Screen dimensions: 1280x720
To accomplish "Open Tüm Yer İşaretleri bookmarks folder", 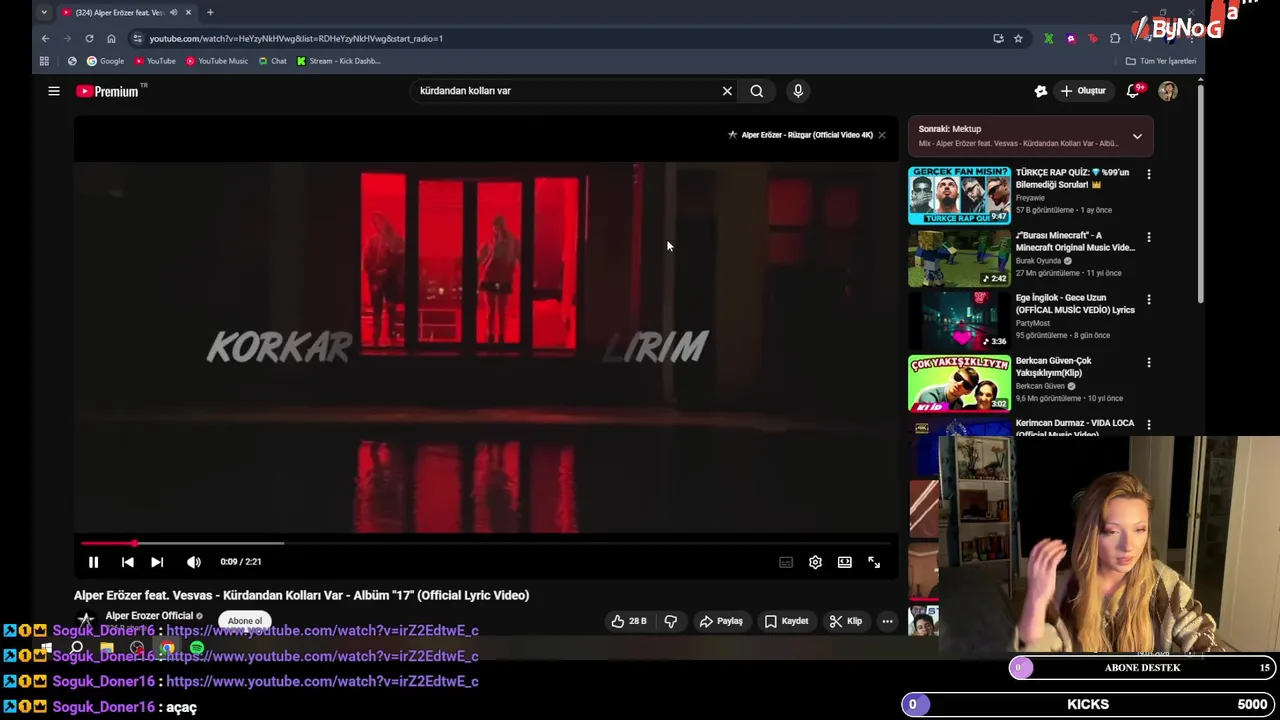I will (x=1161, y=61).
